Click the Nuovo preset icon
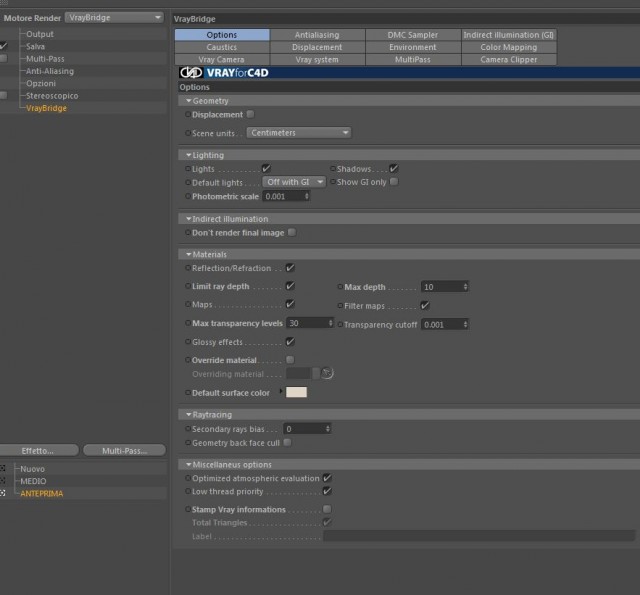The width and height of the screenshot is (640, 595). click(3, 468)
